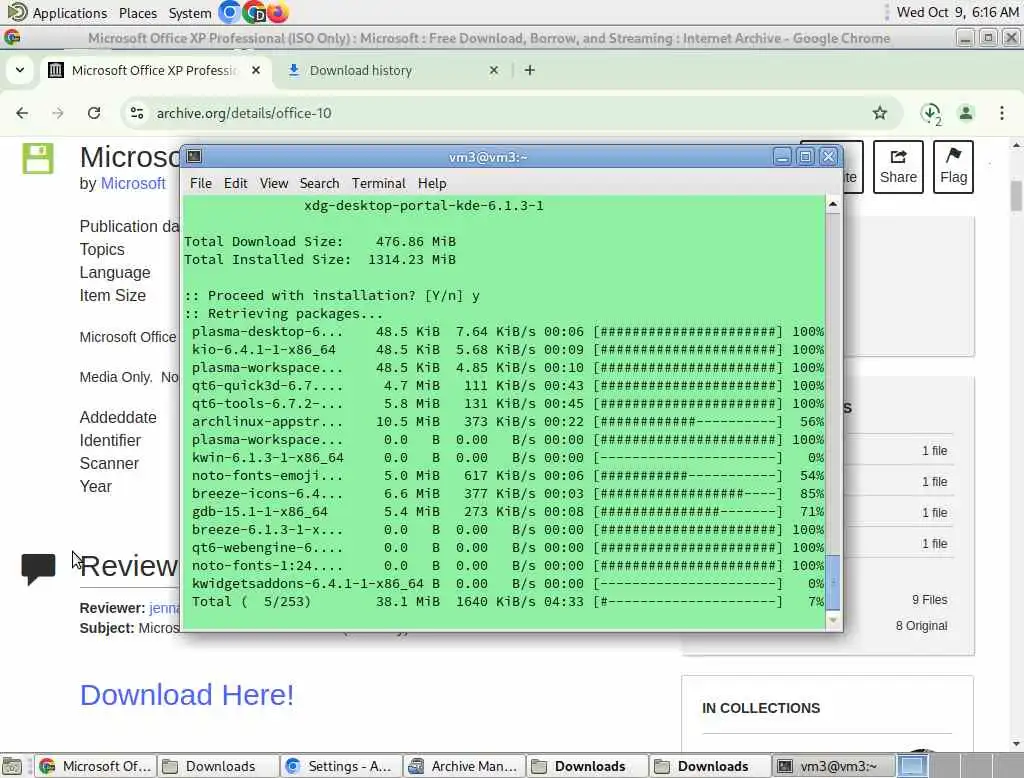Screen dimensions: 1024x778
Task: Go forward in Chrome
Action: (58, 113)
